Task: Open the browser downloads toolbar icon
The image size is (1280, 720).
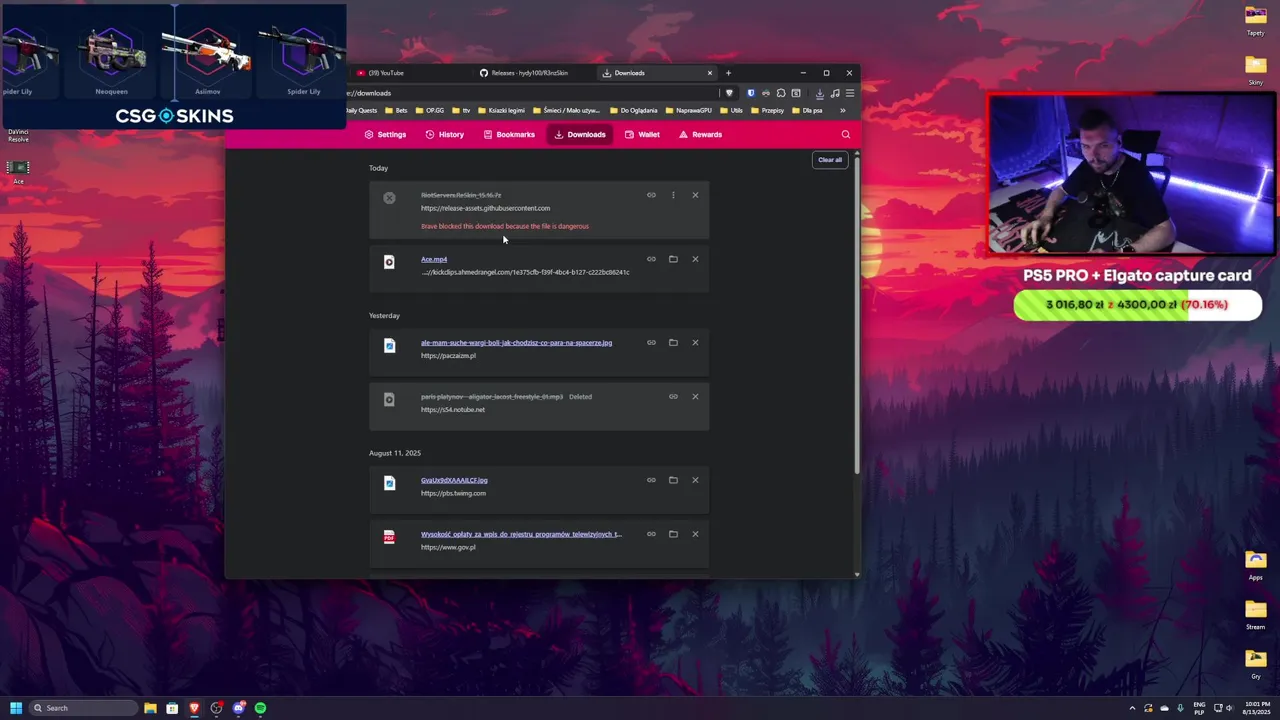Action: [820, 93]
